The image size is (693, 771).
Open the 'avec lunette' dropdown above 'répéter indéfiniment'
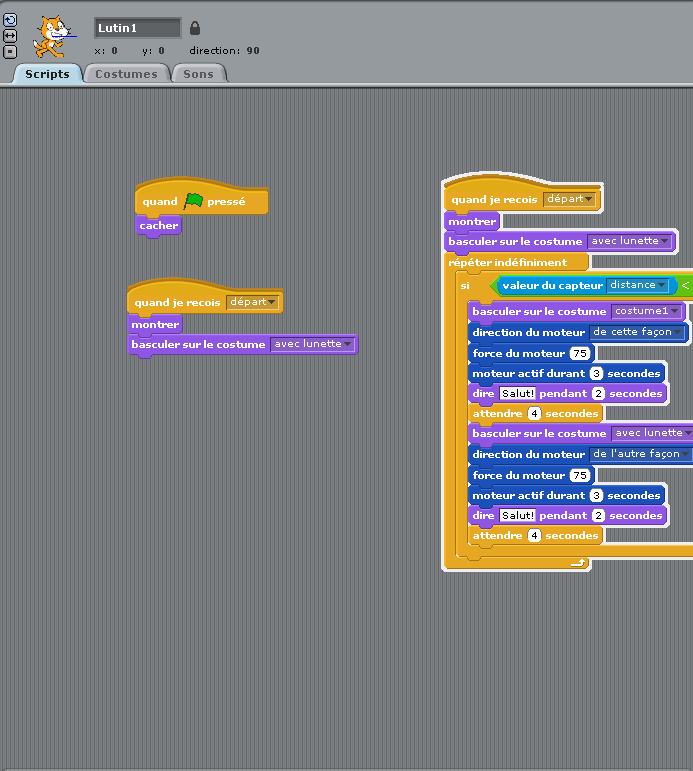tap(630, 241)
